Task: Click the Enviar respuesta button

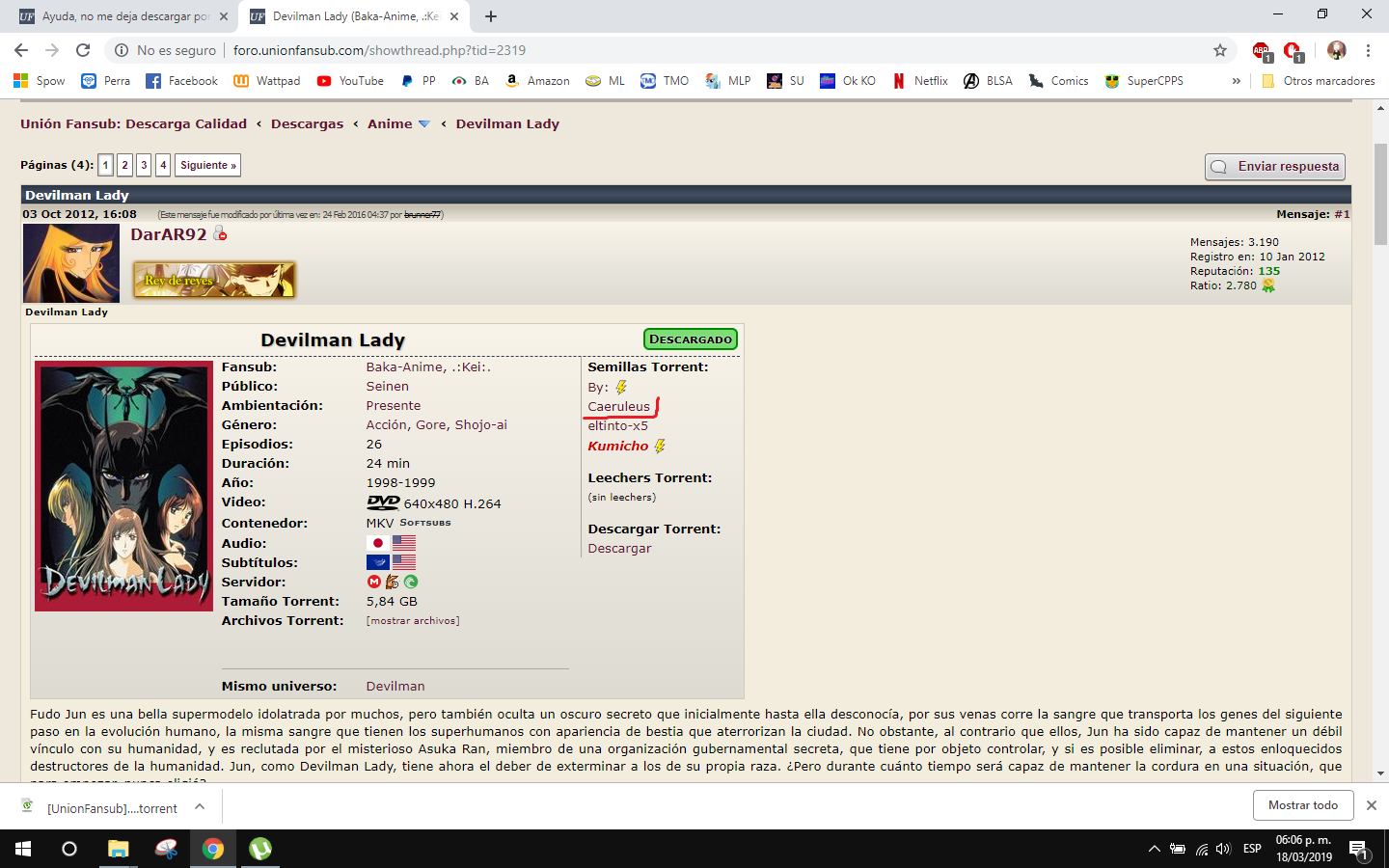Action: point(1275,167)
